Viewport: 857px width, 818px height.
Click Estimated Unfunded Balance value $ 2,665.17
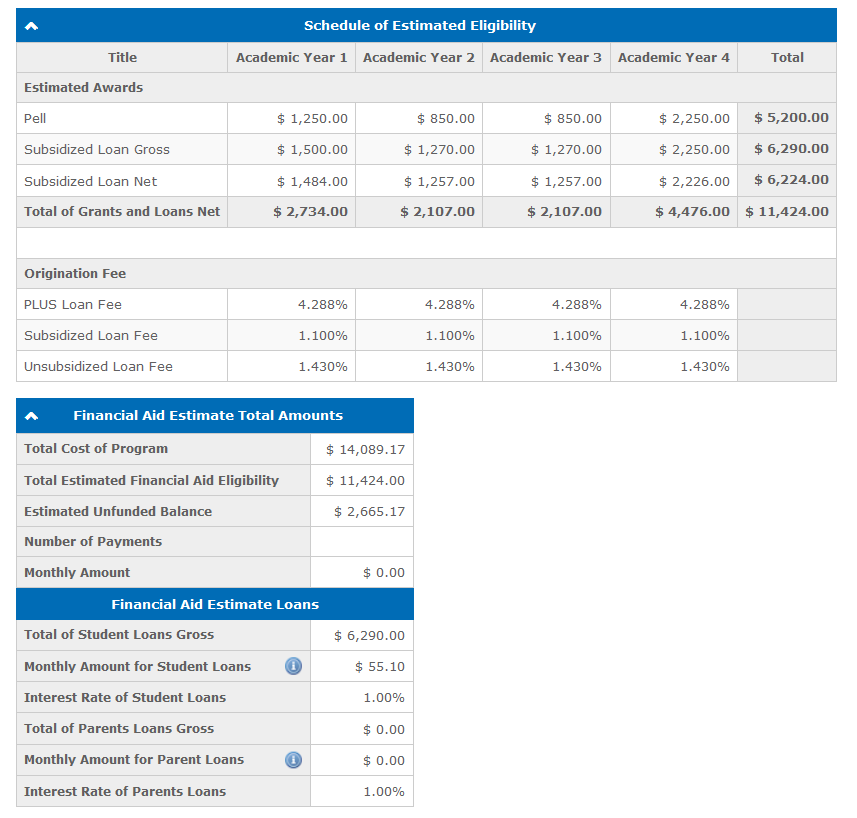click(x=369, y=512)
